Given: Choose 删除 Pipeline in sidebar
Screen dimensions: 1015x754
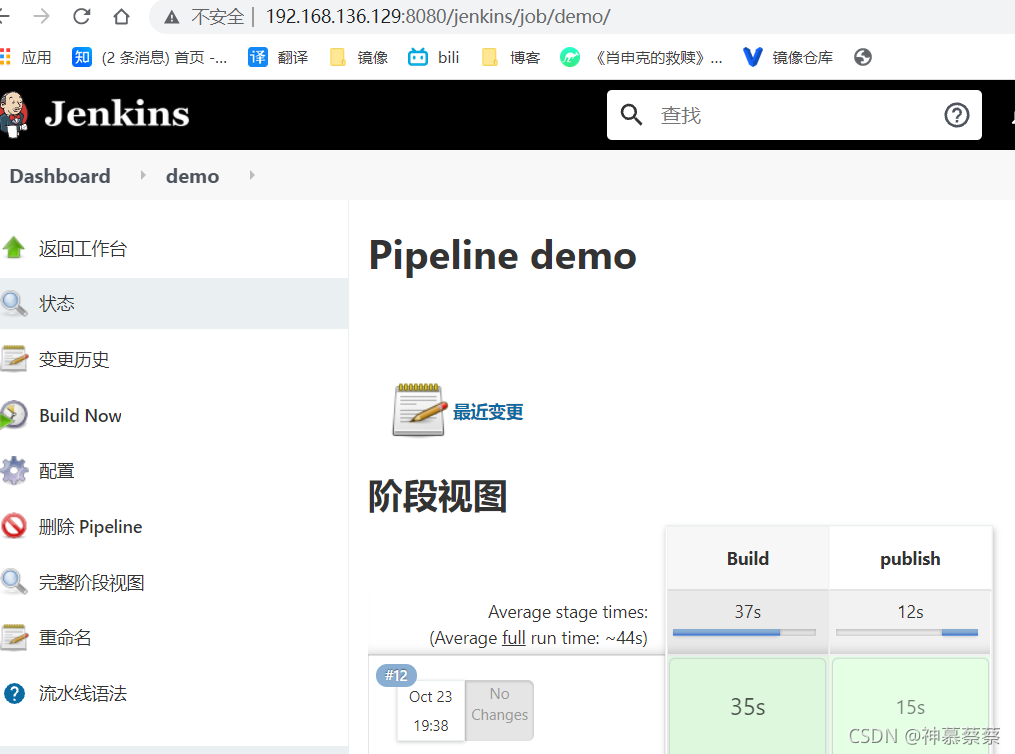Looking at the screenshot, I should 91,527.
